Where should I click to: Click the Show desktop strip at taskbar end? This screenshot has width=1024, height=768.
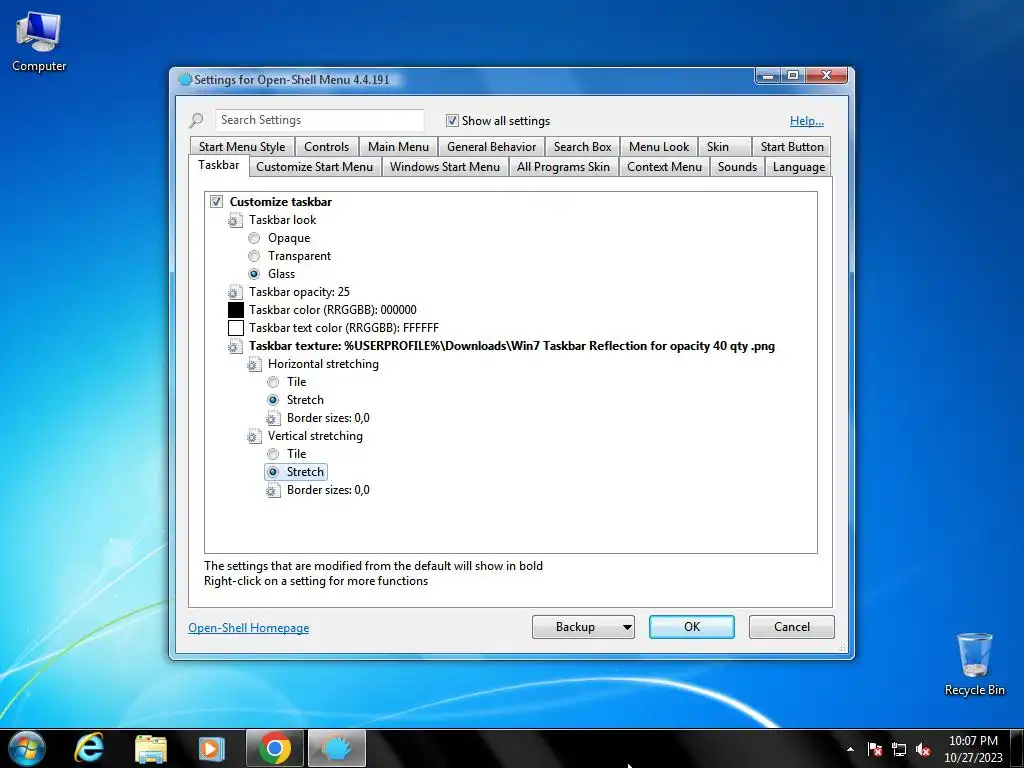pos(1017,748)
